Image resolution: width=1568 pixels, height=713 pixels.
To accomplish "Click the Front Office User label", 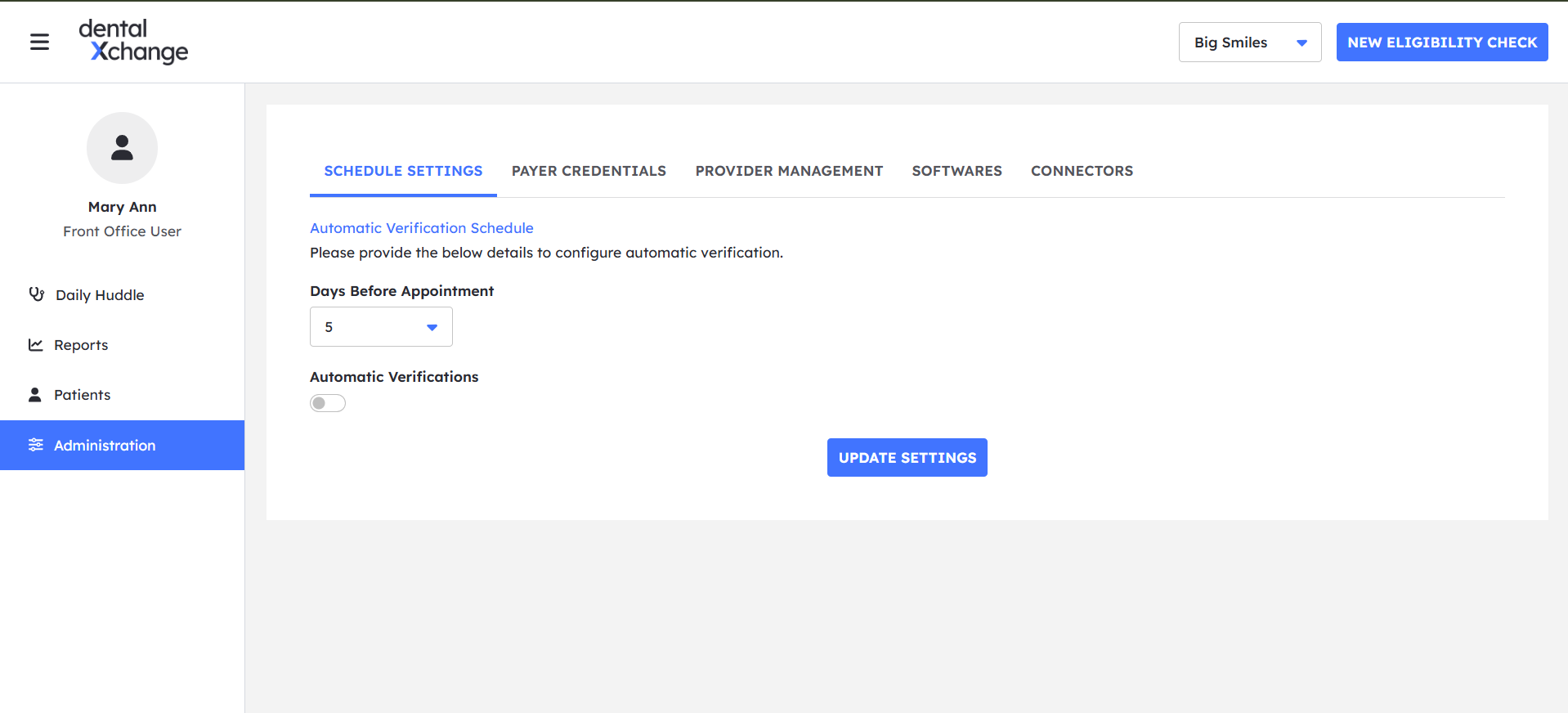I will coord(122,231).
